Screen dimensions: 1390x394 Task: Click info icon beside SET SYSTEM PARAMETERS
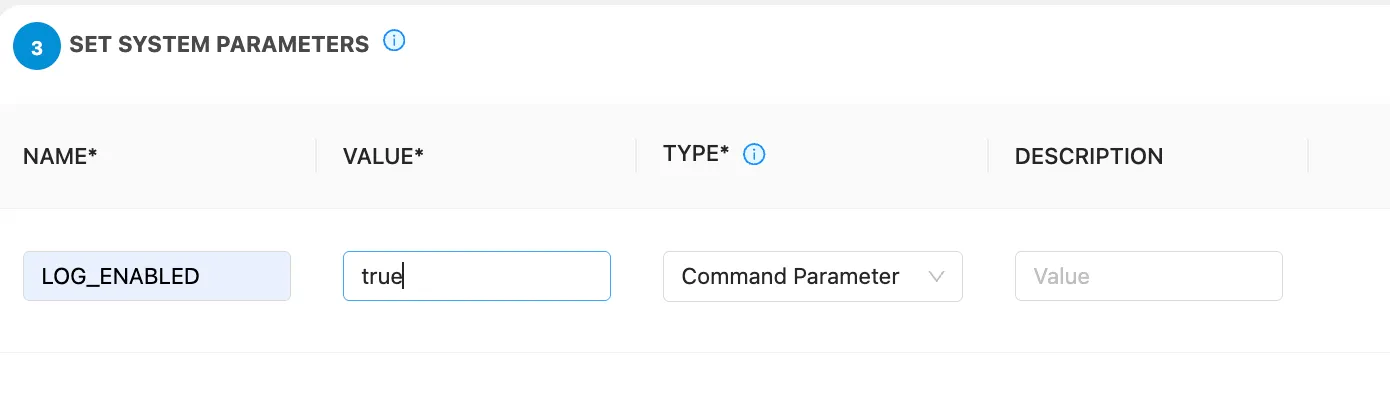click(x=394, y=41)
